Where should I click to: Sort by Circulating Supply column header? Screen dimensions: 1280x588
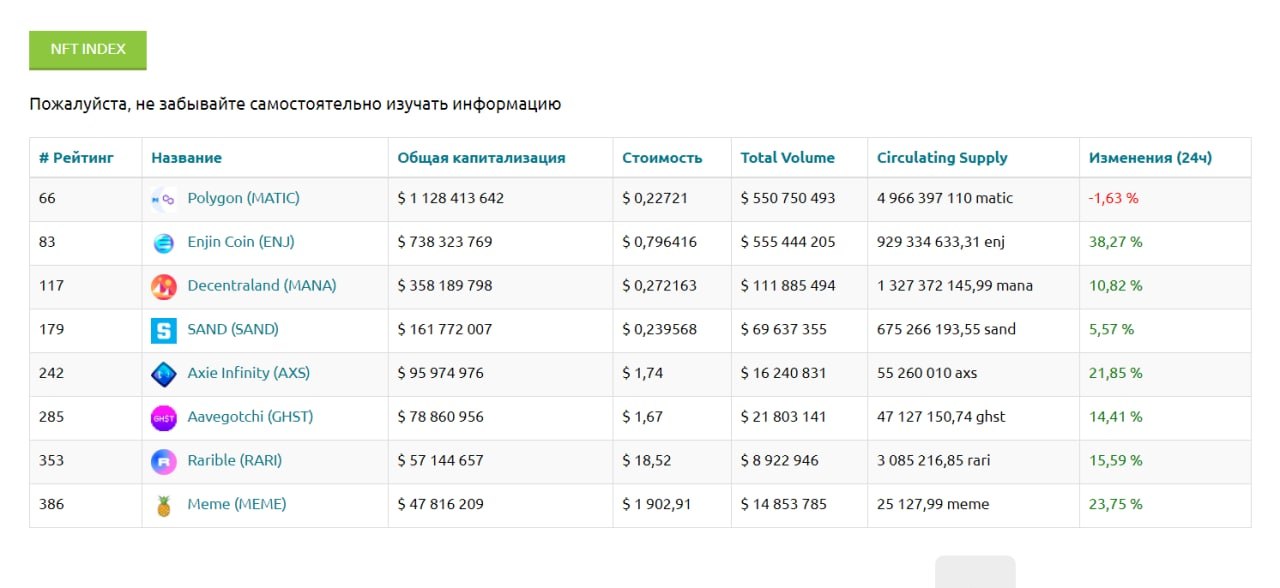click(942, 158)
